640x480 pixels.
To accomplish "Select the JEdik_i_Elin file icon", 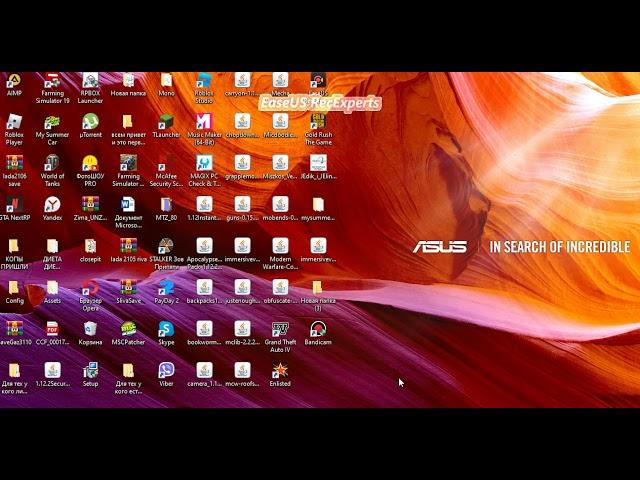I will 318,167.
